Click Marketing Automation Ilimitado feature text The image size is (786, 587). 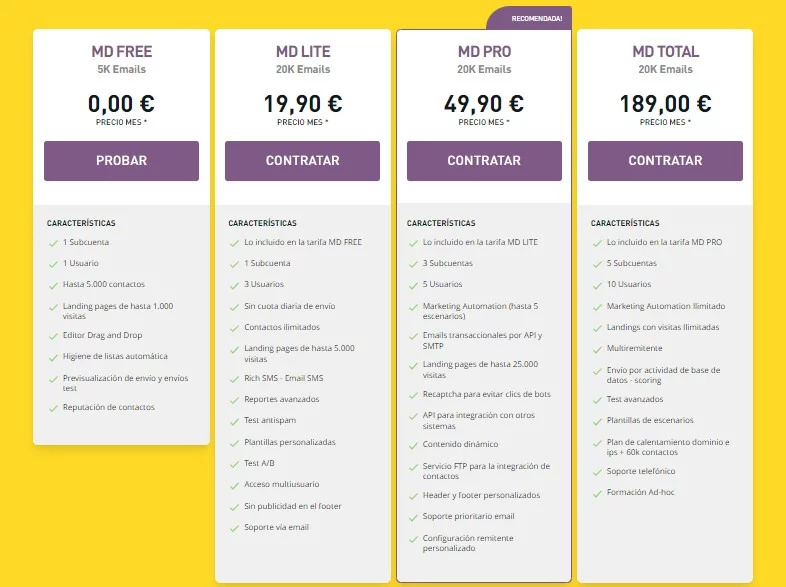point(666,306)
